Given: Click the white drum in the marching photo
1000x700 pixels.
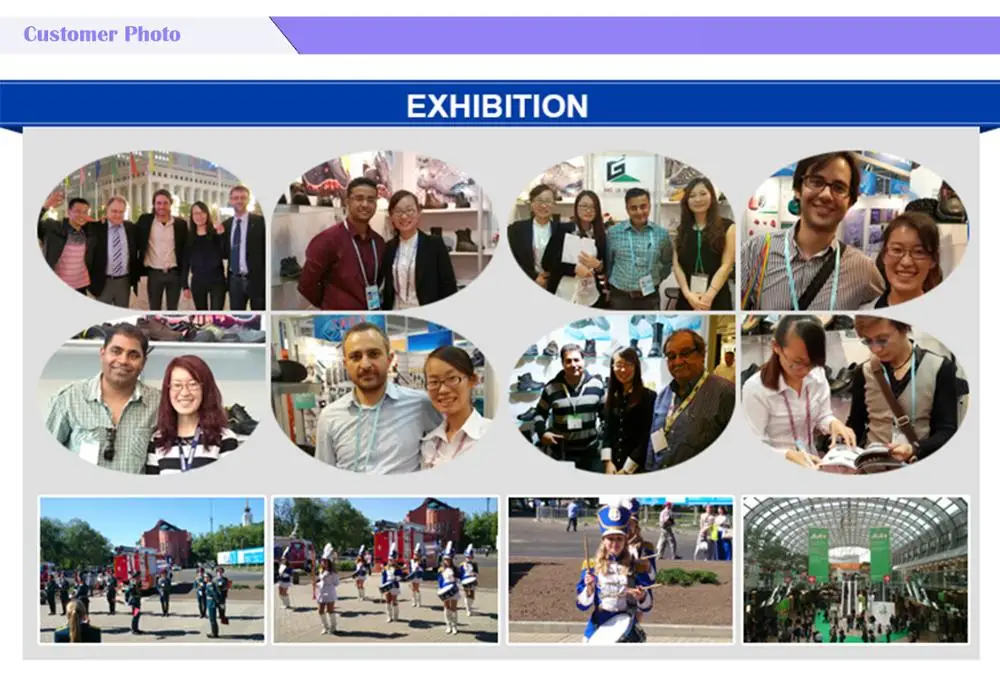Looking at the screenshot, I should pyautogui.click(x=447, y=590).
